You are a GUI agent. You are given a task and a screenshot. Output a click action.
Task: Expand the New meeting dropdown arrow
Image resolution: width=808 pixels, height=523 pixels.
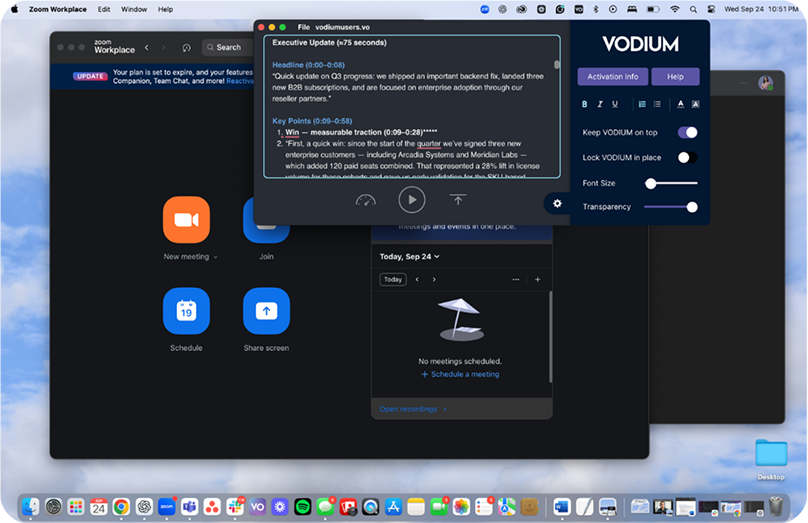(x=215, y=257)
